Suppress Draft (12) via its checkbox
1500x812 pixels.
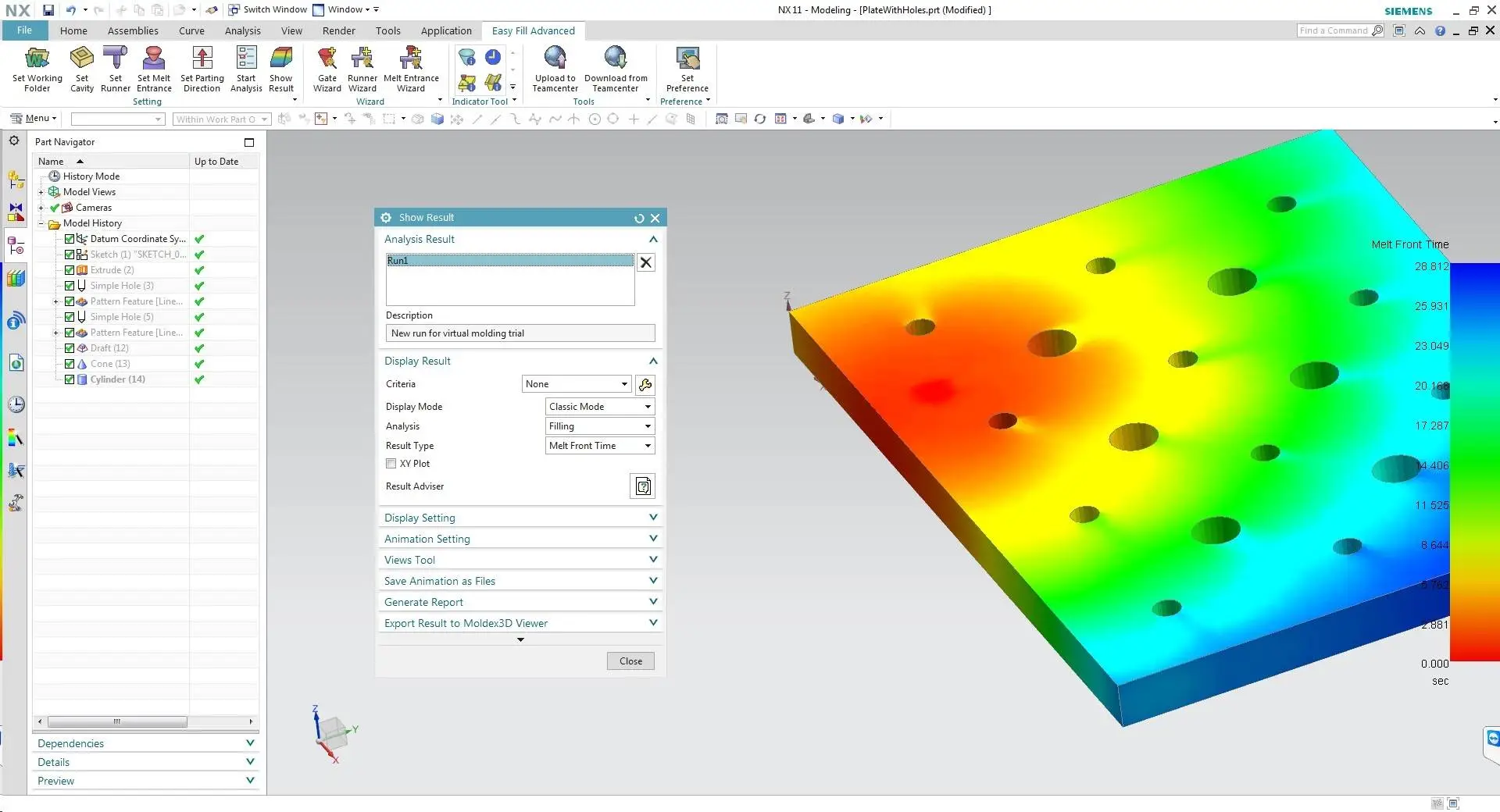(x=70, y=348)
